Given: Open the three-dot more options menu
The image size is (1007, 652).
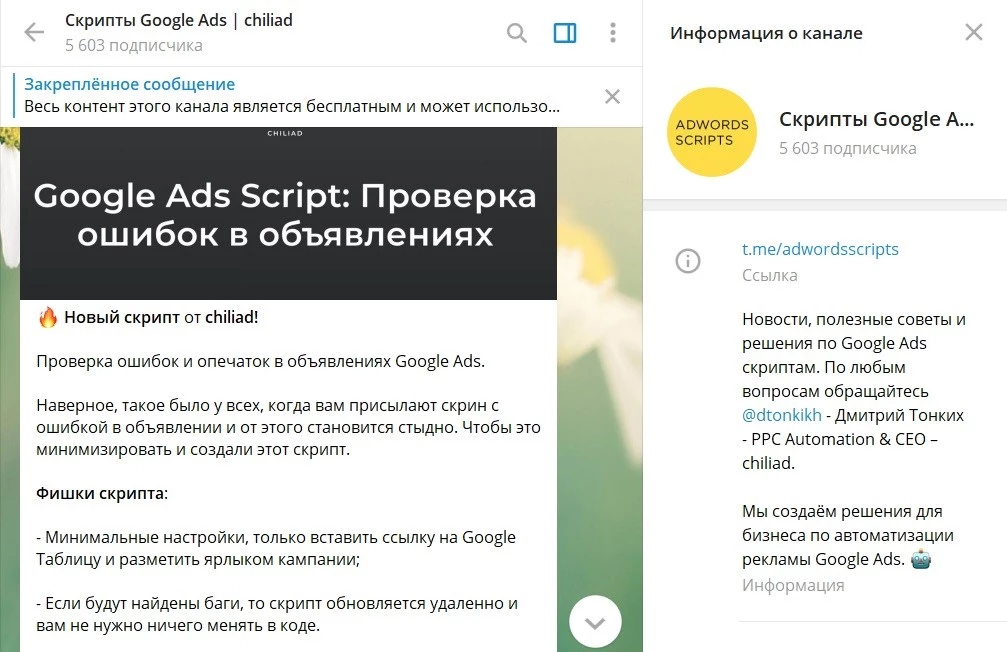Looking at the screenshot, I should pyautogui.click(x=613, y=33).
